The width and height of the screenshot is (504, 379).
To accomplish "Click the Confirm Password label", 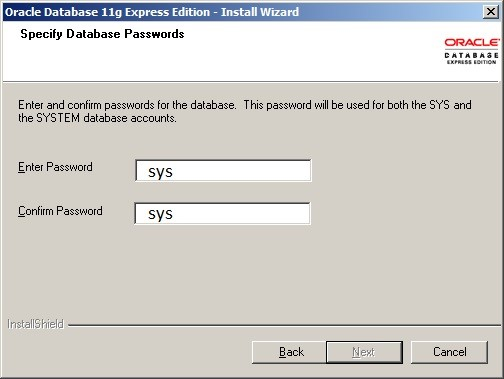I will click(x=60, y=211).
